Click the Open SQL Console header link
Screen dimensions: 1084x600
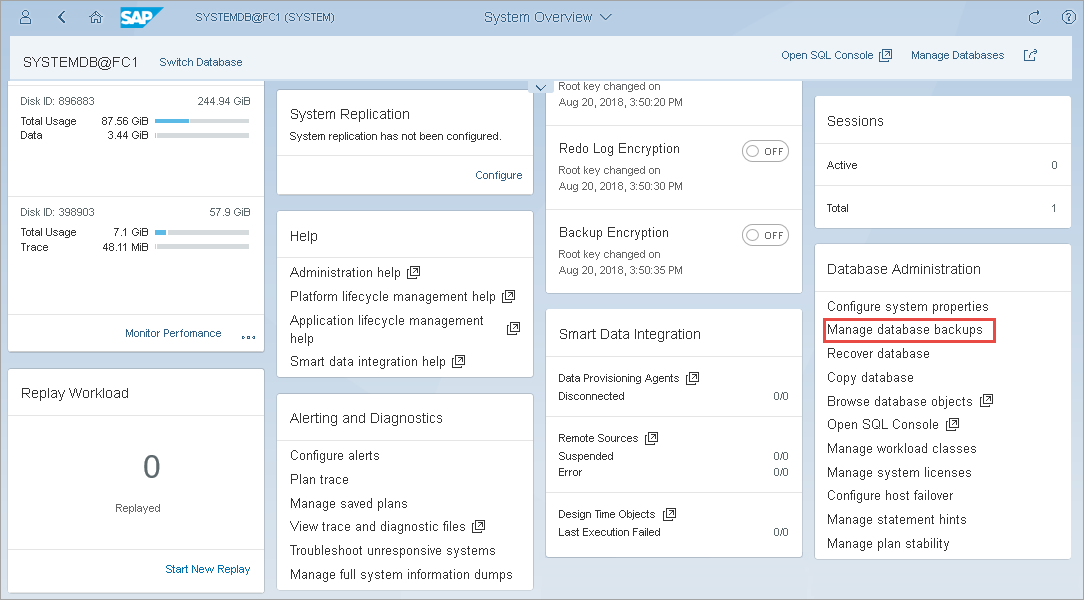click(836, 56)
